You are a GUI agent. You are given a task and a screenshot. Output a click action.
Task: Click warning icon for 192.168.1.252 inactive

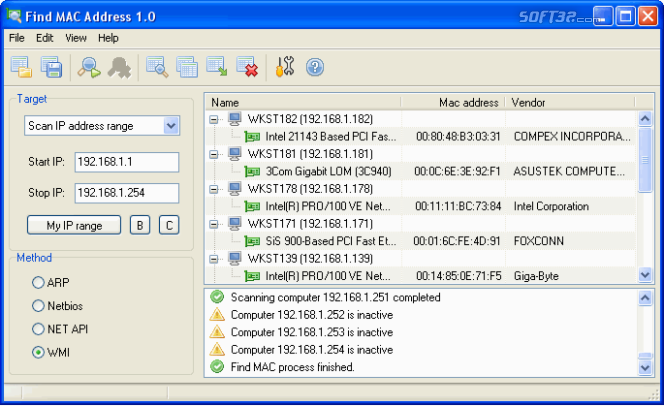coord(217,315)
